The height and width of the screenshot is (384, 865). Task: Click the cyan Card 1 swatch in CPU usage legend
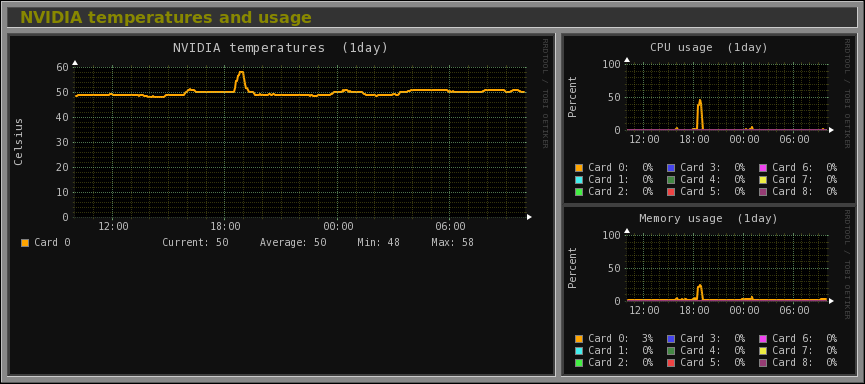(x=579, y=180)
